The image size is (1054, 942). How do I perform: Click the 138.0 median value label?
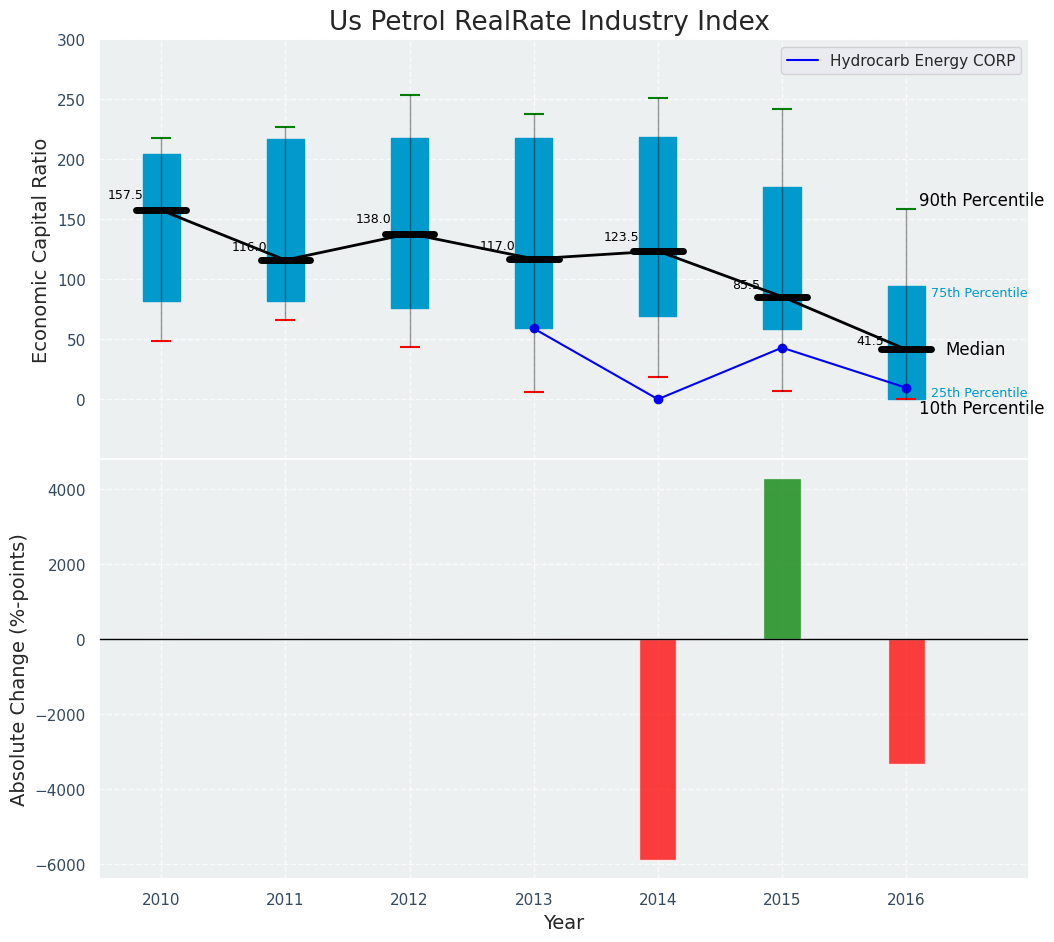(x=373, y=219)
